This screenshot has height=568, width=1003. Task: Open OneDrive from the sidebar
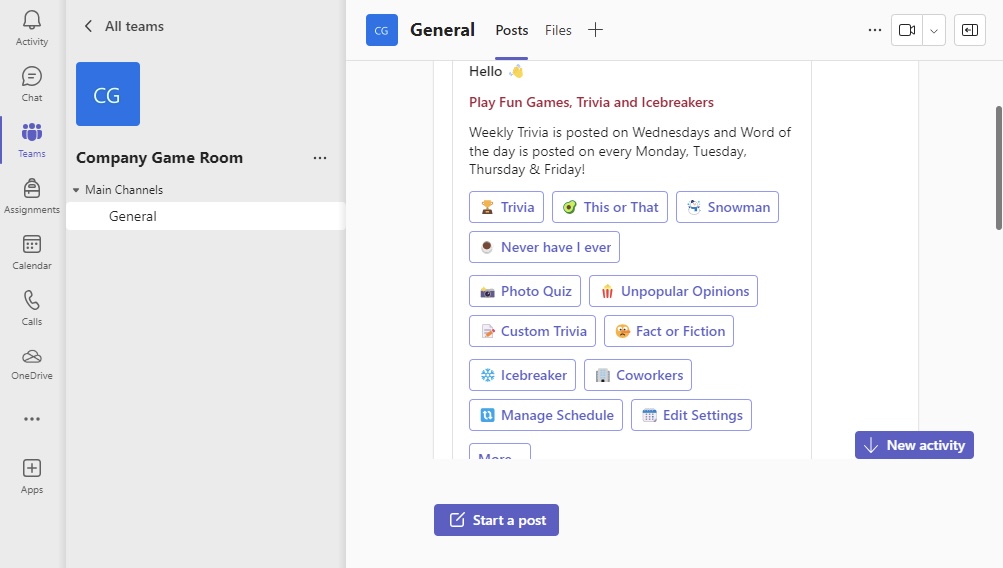31,365
